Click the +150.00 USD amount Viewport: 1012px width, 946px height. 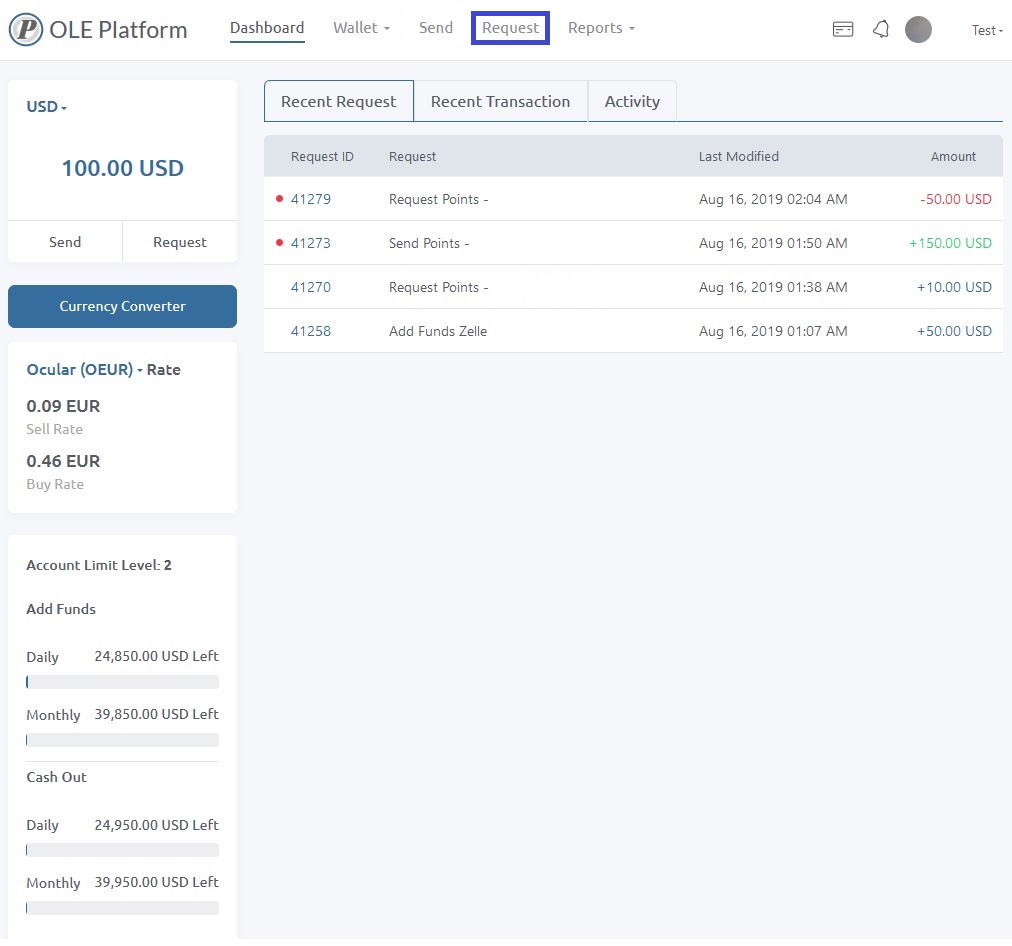pyautogui.click(x=950, y=243)
